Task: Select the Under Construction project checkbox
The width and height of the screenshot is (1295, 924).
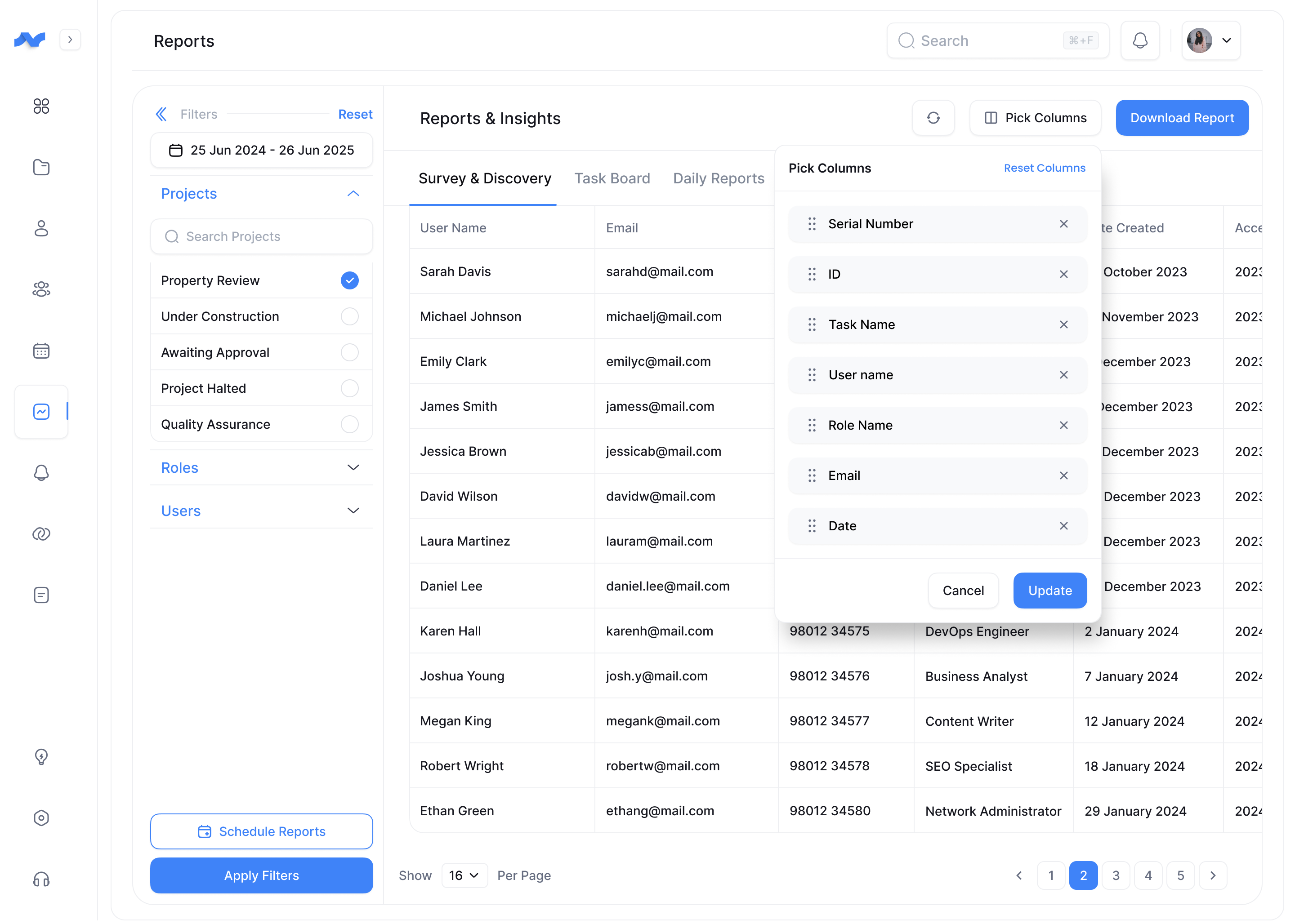Action: (x=349, y=316)
